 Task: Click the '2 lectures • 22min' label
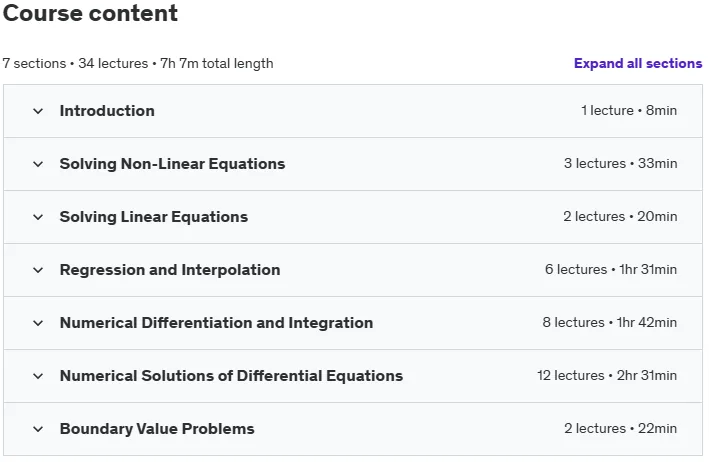pyautogui.click(x=620, y=428)
